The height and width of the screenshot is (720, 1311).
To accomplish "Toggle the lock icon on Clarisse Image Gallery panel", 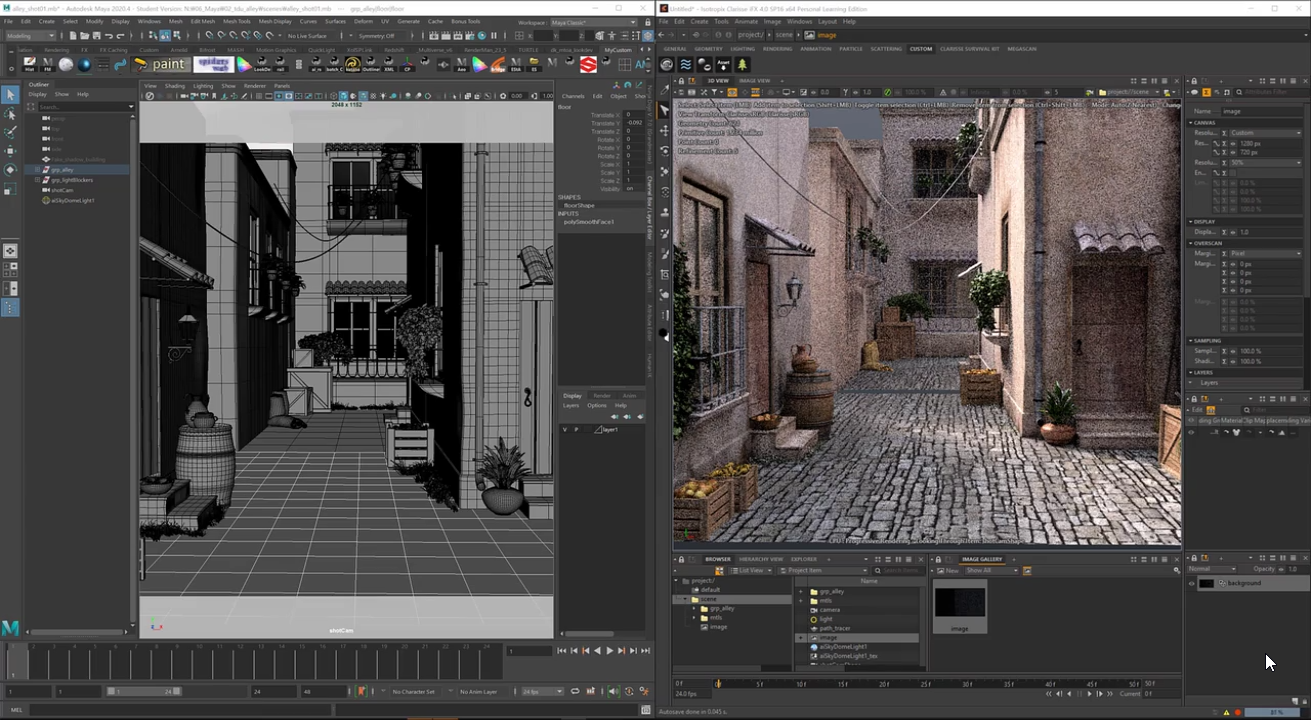I will [x=937, y=559].
